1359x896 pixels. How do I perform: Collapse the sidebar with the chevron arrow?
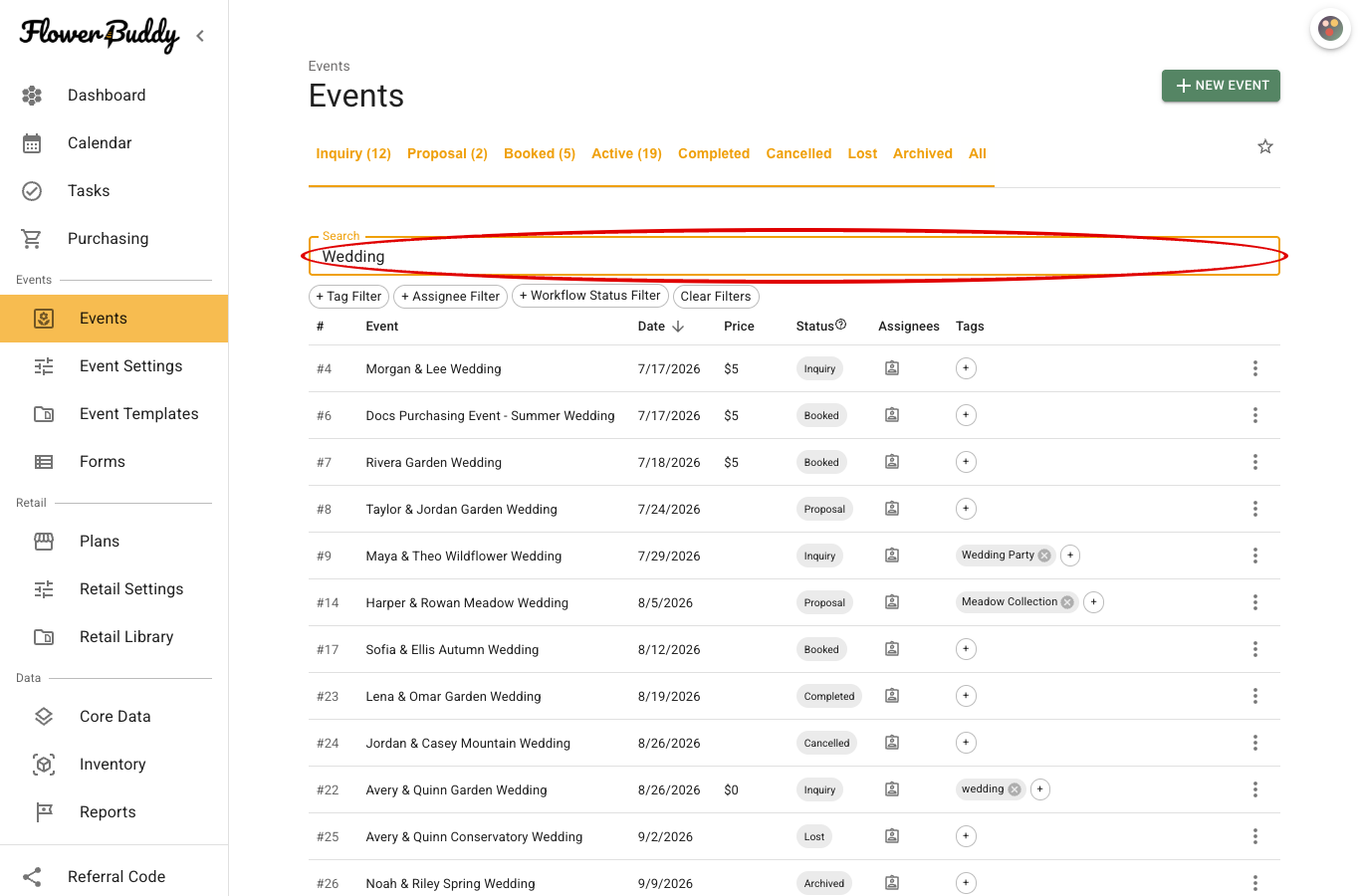(200, 36)
